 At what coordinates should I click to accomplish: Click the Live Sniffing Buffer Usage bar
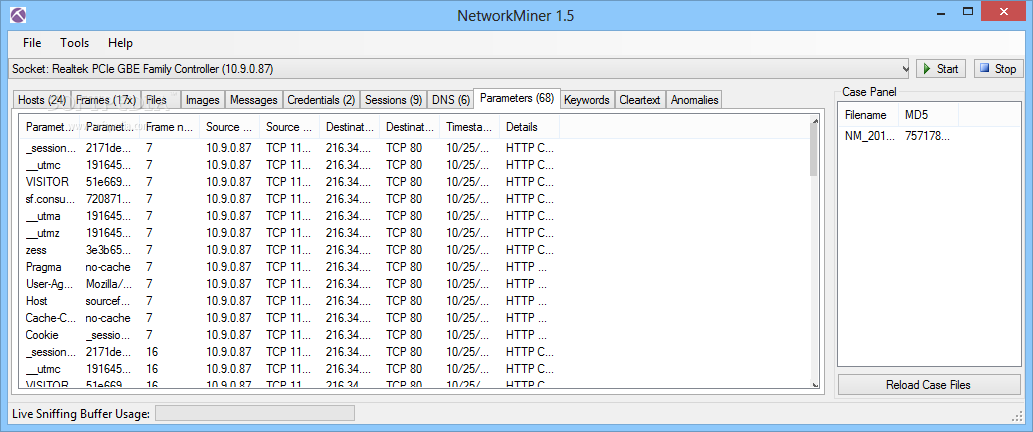coord(254,414)
